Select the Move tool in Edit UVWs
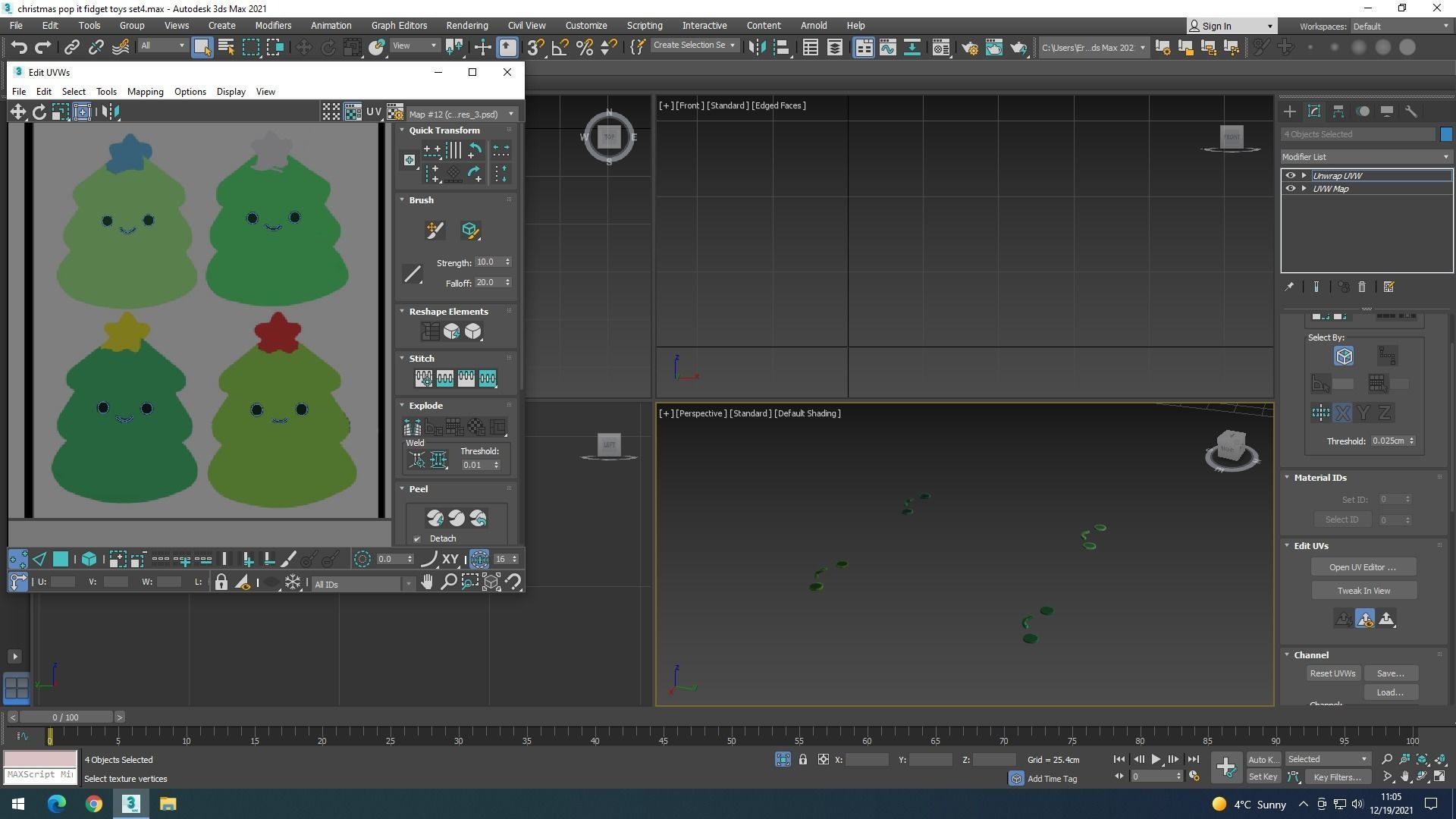 tap(17, 112)
